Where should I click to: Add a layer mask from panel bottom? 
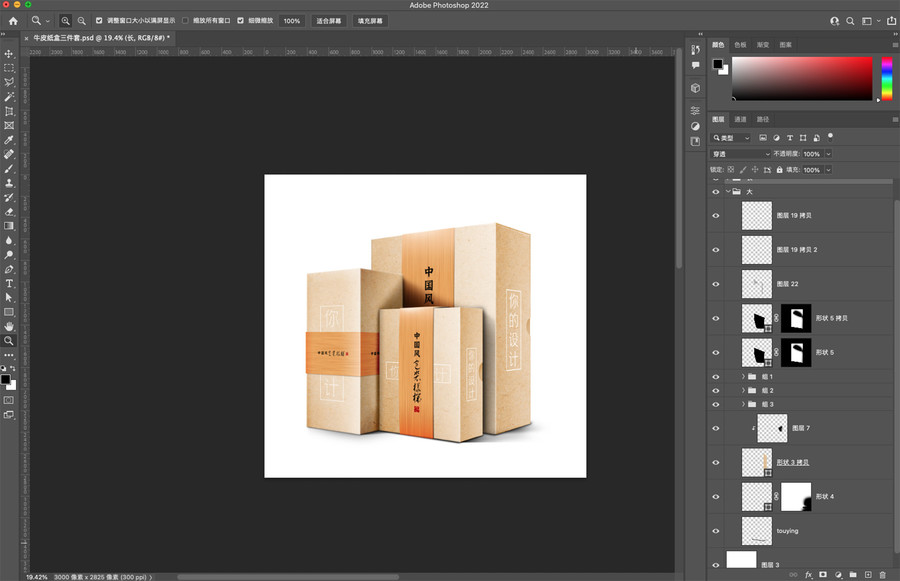[823, 575]
